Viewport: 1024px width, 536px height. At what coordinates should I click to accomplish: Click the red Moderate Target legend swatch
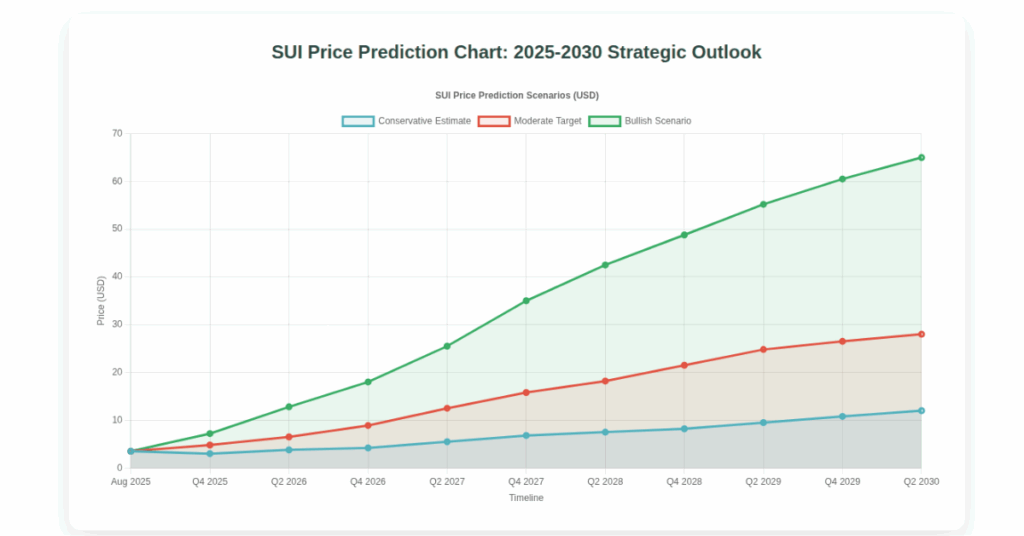pos(493,121)
